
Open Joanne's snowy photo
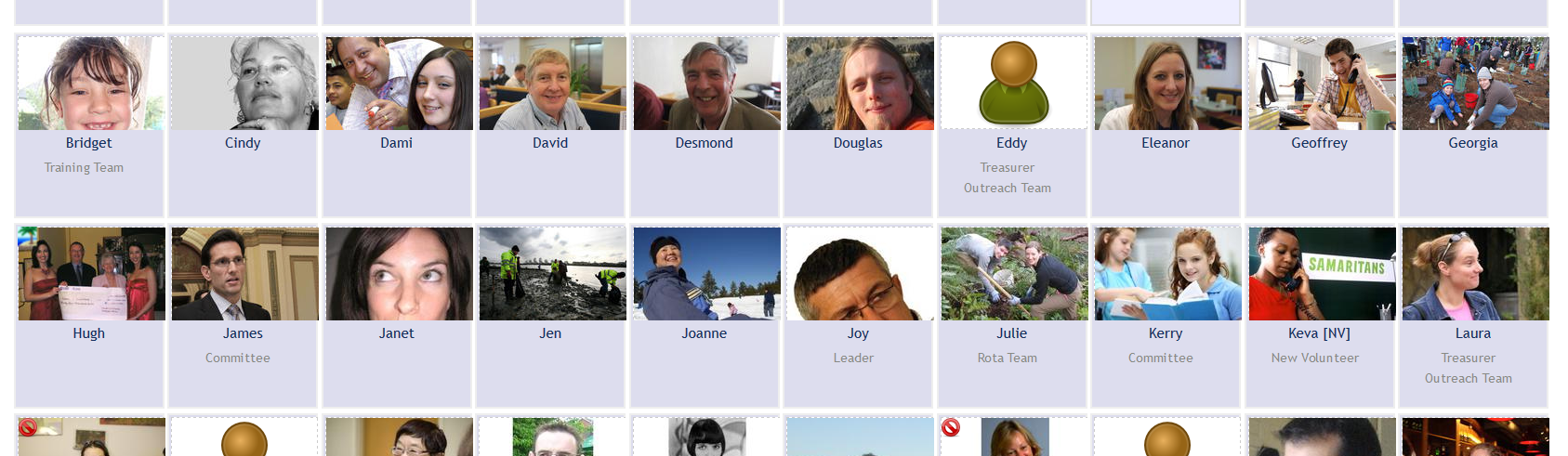(x=707, y=274)
